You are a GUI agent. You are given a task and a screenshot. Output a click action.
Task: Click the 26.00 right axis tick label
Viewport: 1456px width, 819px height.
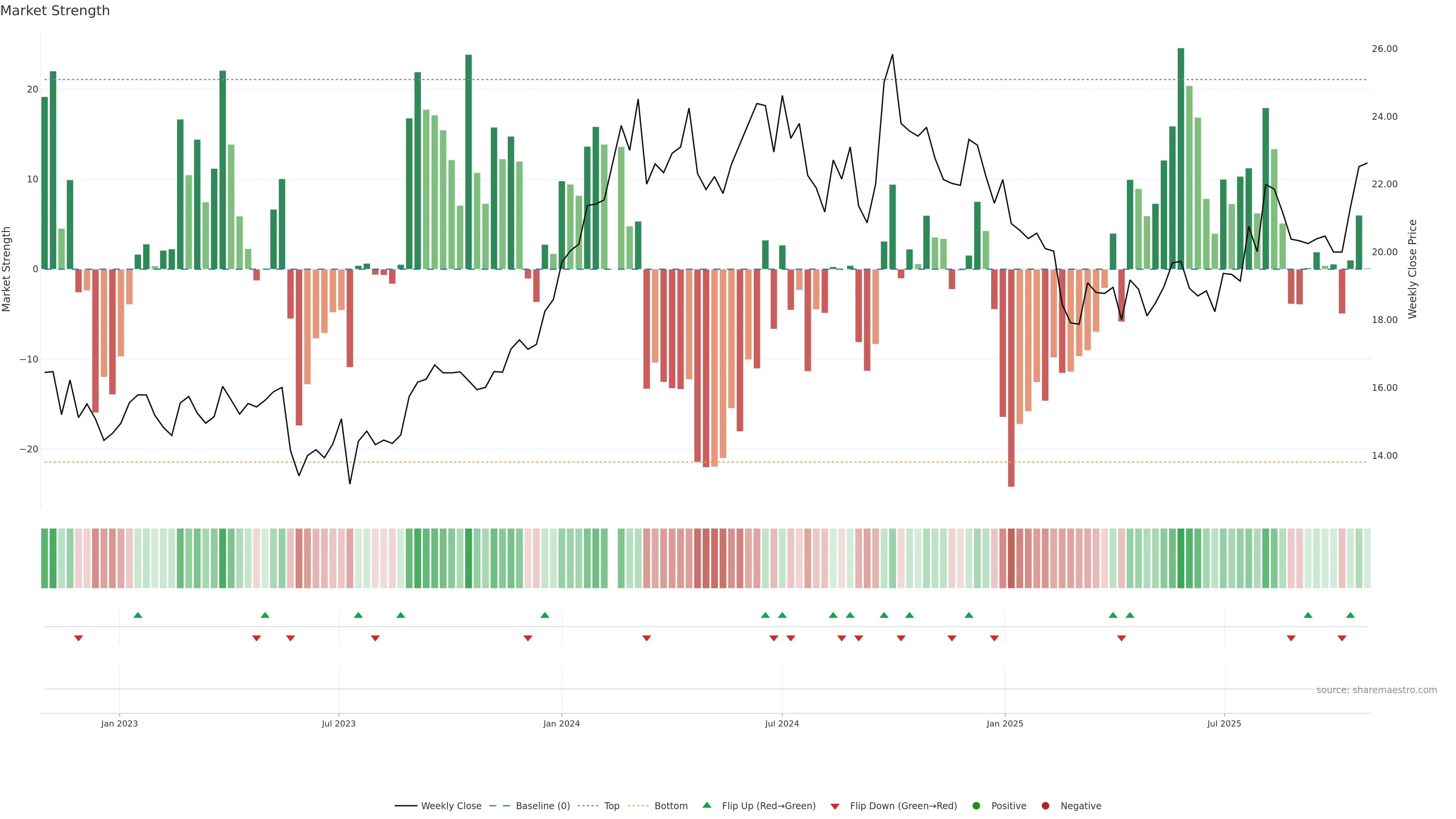pos(1384,49)
